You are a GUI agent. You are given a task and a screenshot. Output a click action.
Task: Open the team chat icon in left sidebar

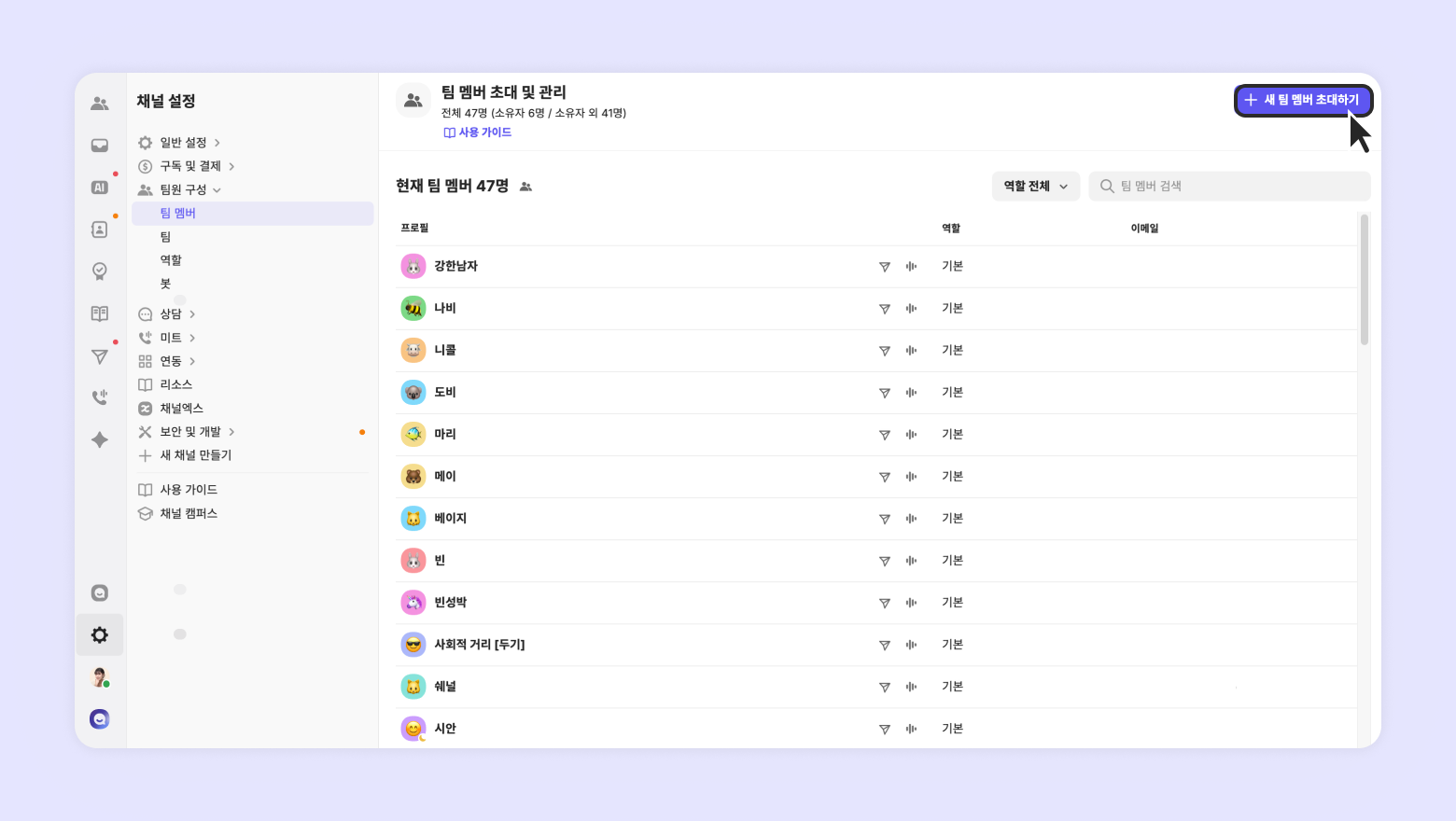click(100, 104)
